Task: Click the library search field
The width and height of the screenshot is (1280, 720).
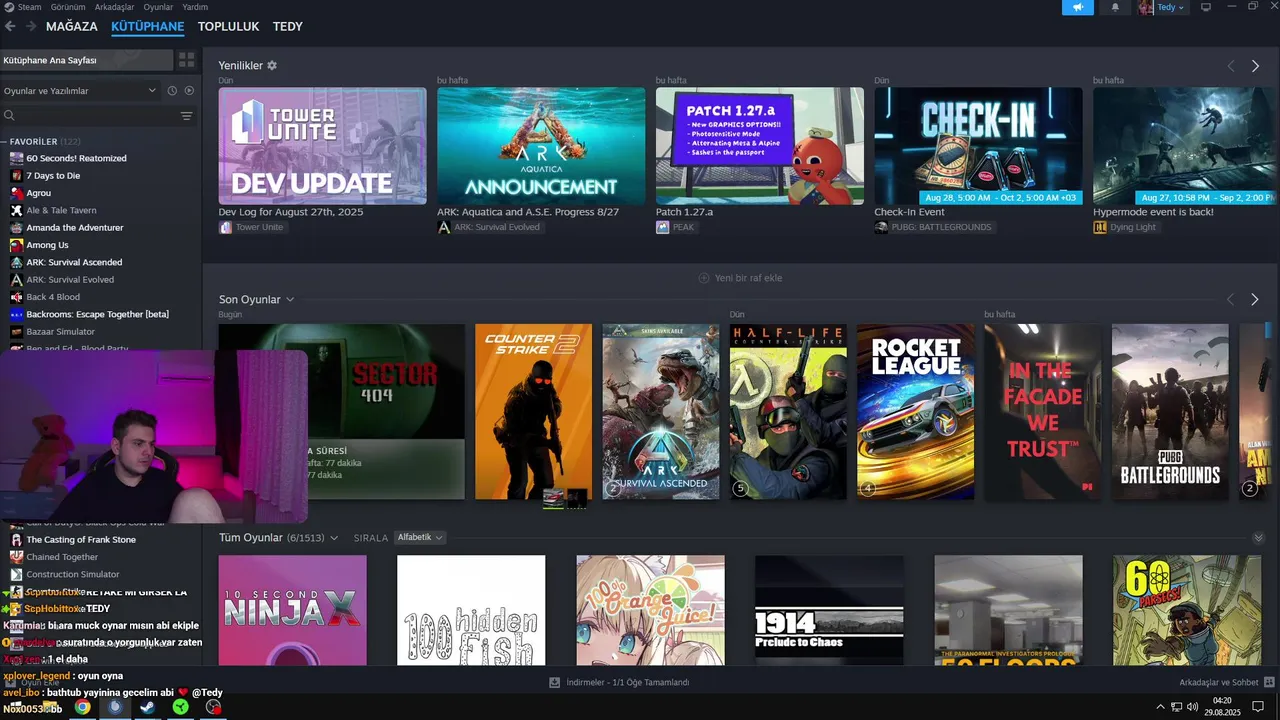Action: click(90, 116)
